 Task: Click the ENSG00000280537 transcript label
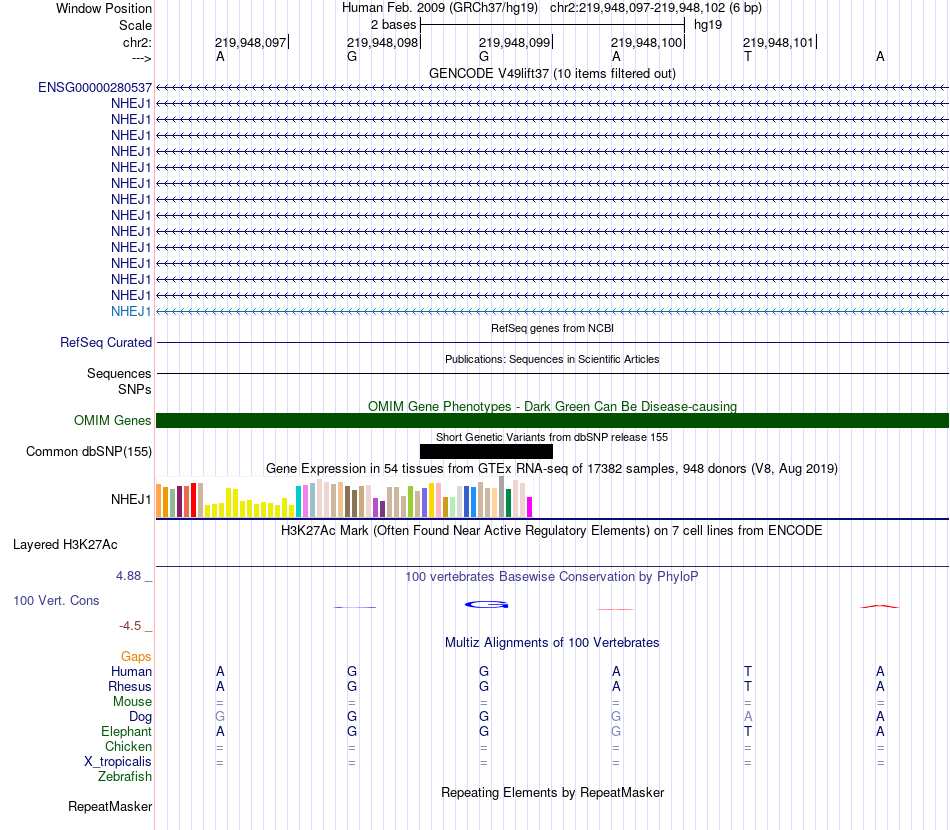[95, 88]
